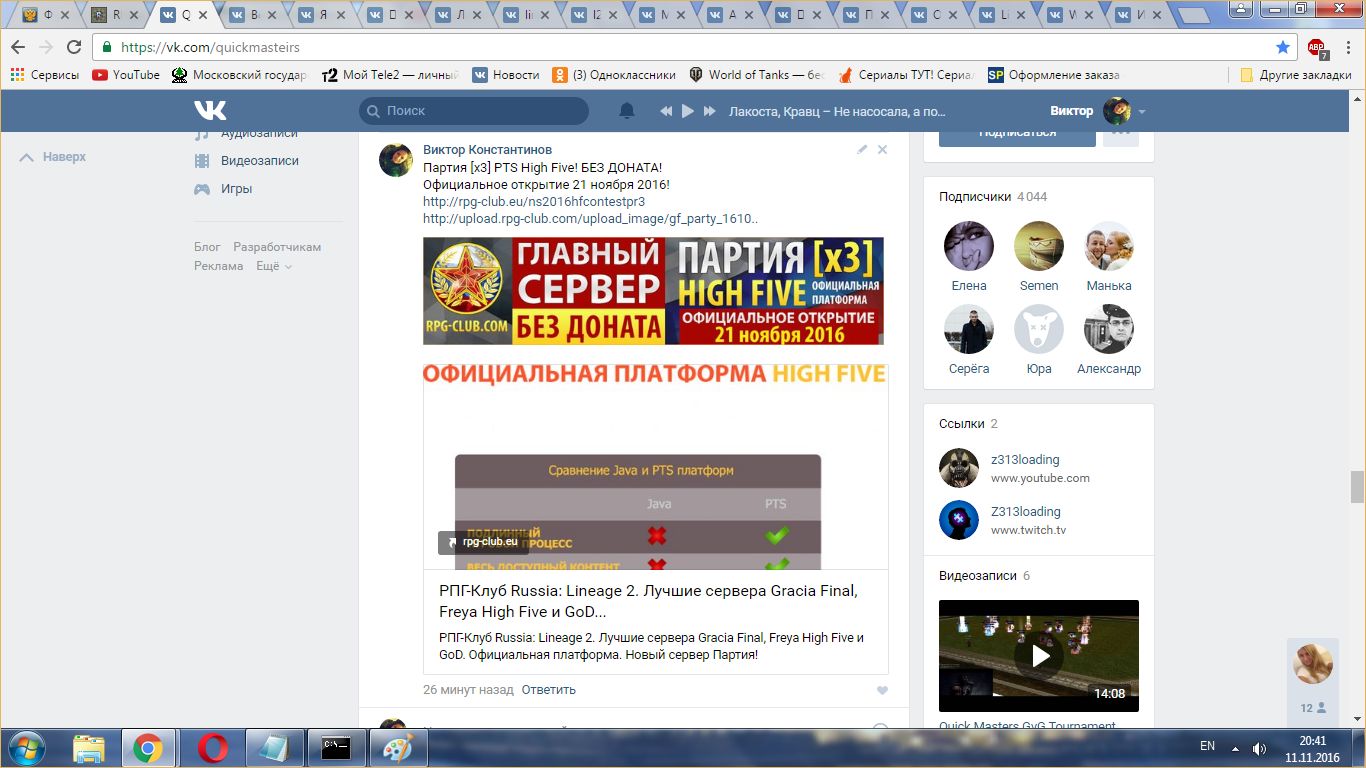Open the Мой Tele2 bookmark
The height and width of the screenshot is (768, 1366).
(x=390, y=75)
